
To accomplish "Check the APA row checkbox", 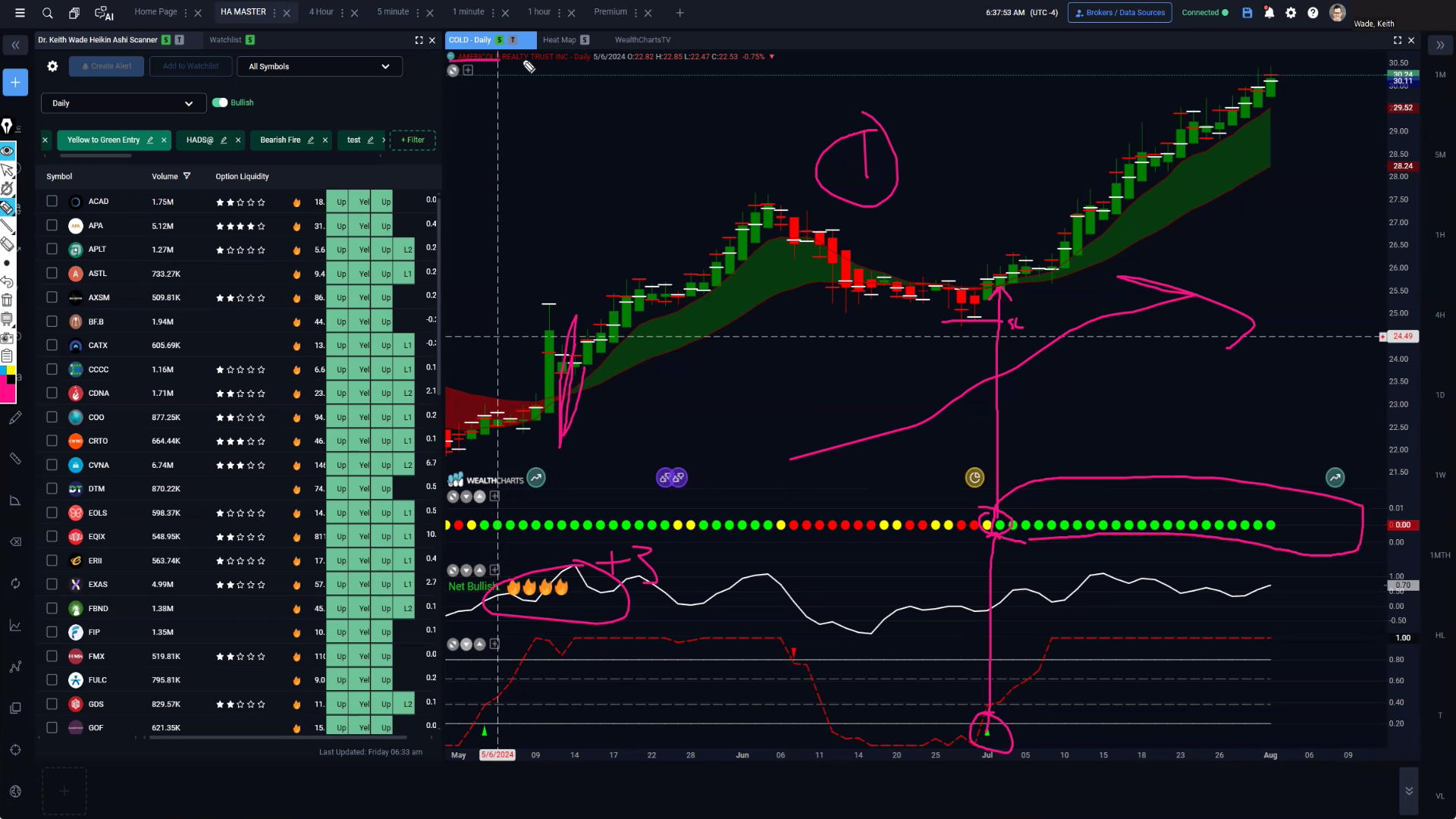I will 52,225.
